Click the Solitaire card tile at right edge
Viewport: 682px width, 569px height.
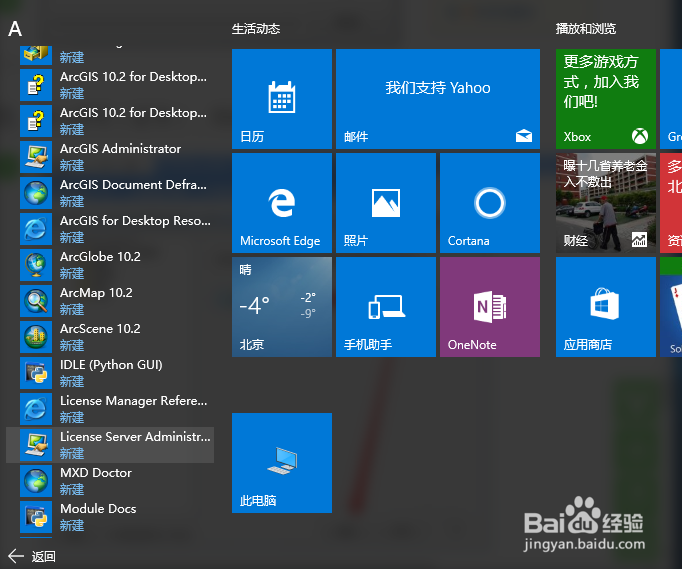tap(671, 307)
